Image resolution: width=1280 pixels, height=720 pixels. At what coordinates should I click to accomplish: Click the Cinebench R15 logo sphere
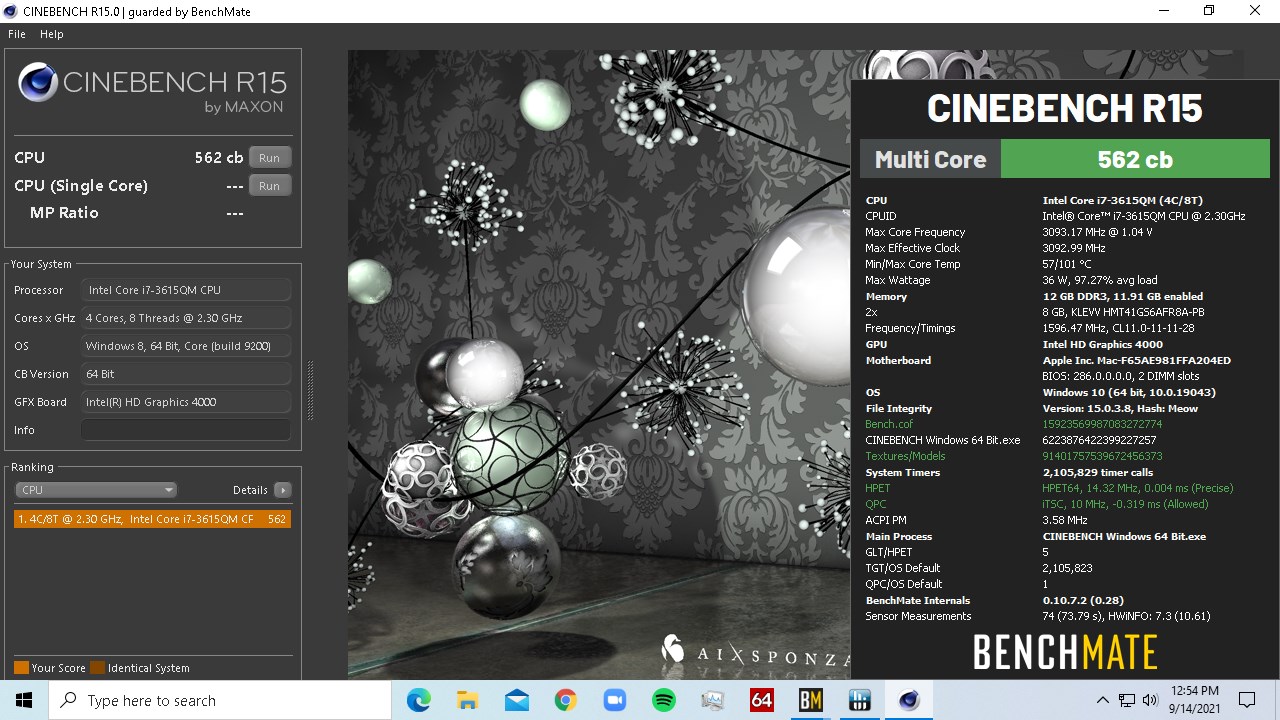tap(37, 83)
